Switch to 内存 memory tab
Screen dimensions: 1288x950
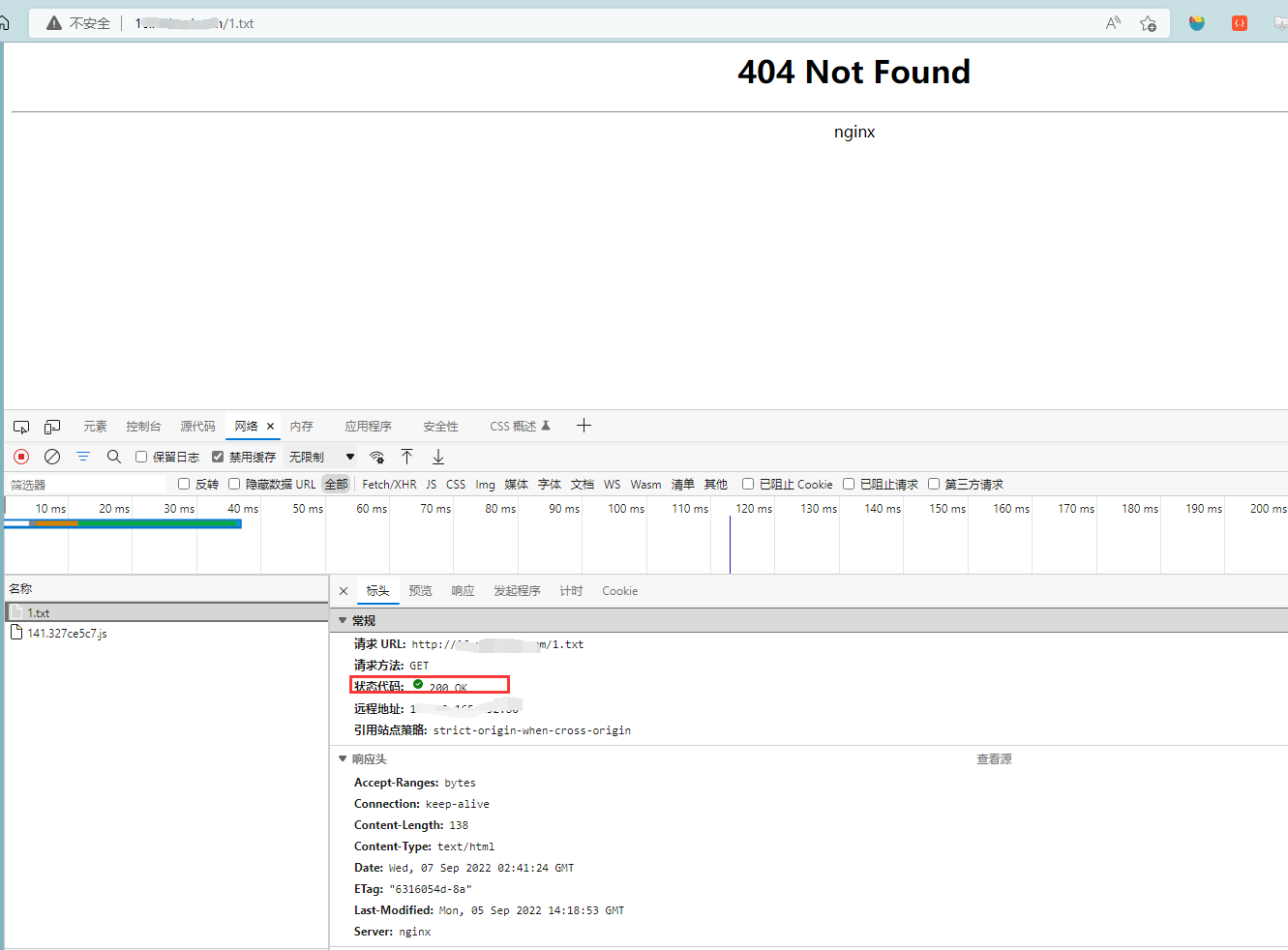pos(301,427)
